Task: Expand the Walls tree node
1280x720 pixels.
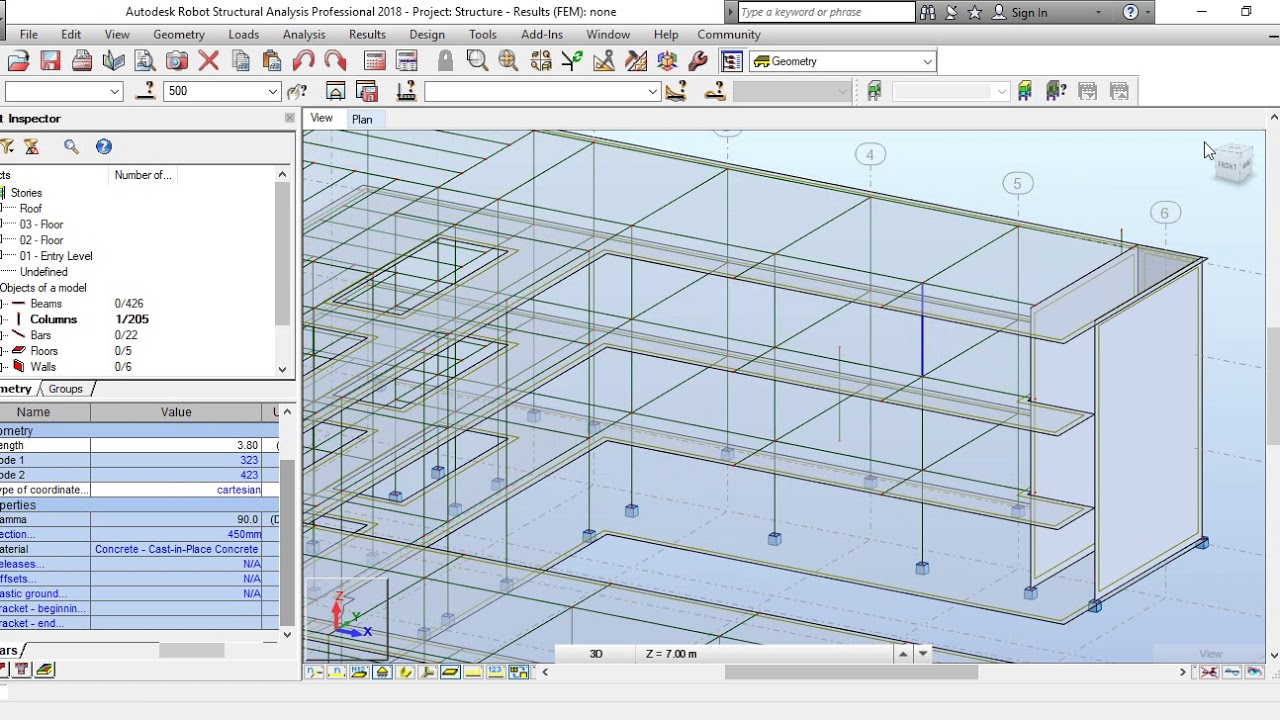Action: point(2,367)
